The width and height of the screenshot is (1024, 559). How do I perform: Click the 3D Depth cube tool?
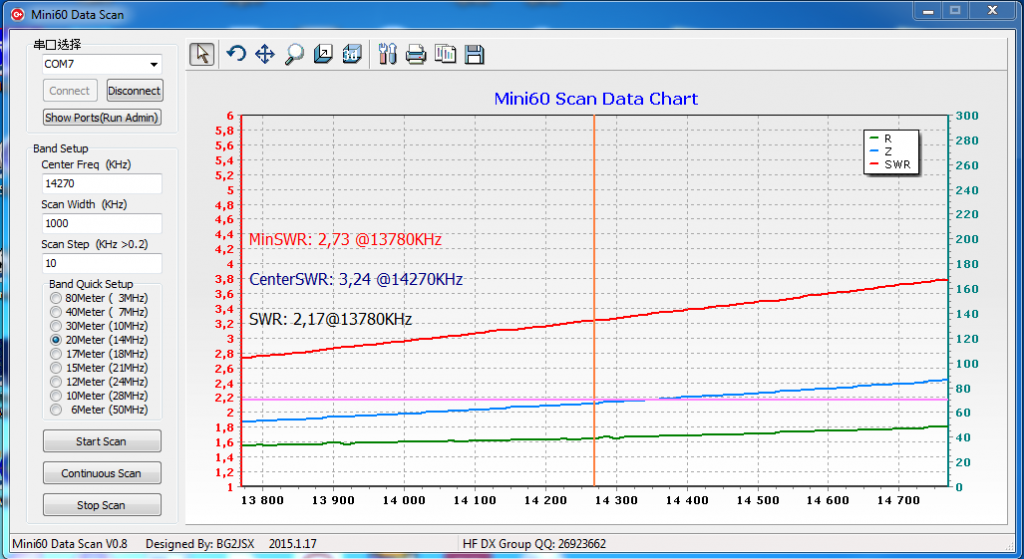pos(323,54)
